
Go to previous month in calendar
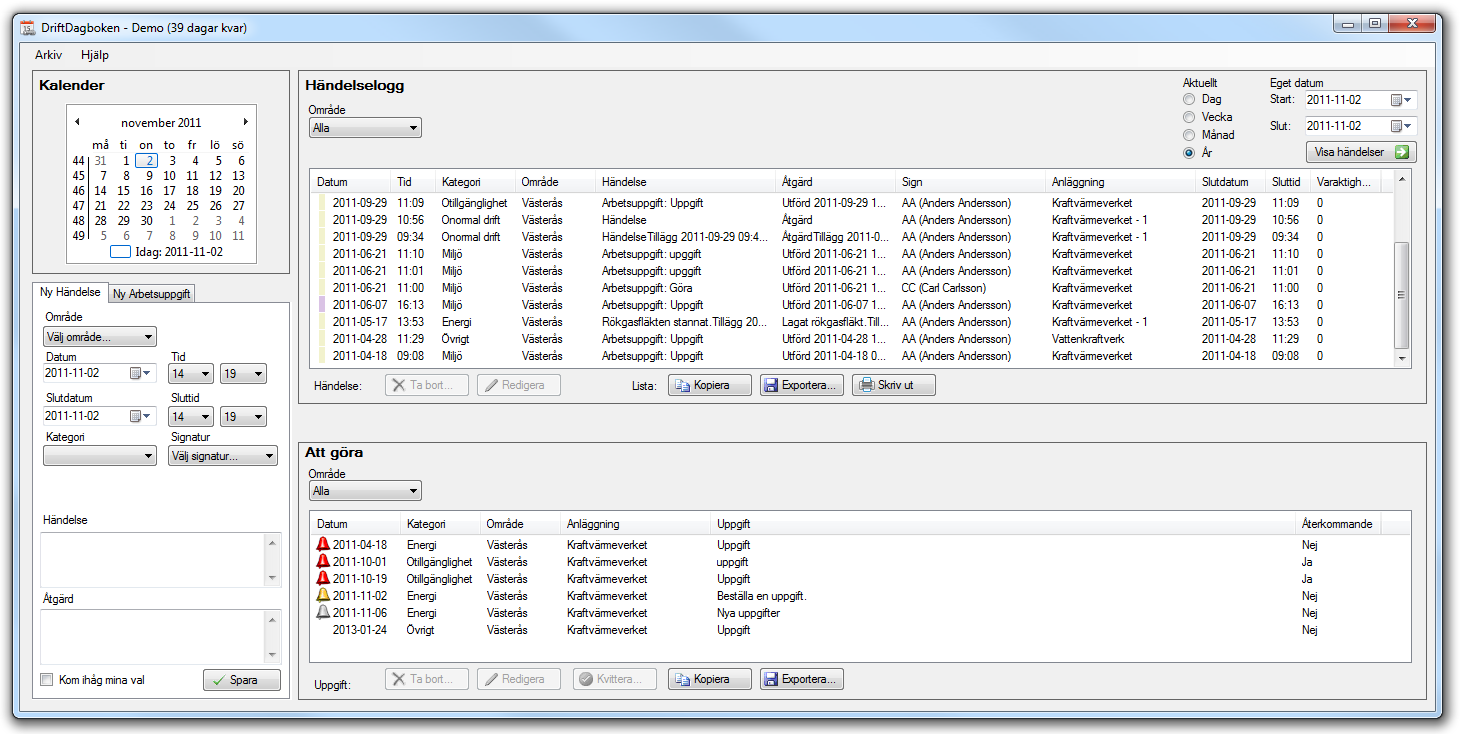77,122
